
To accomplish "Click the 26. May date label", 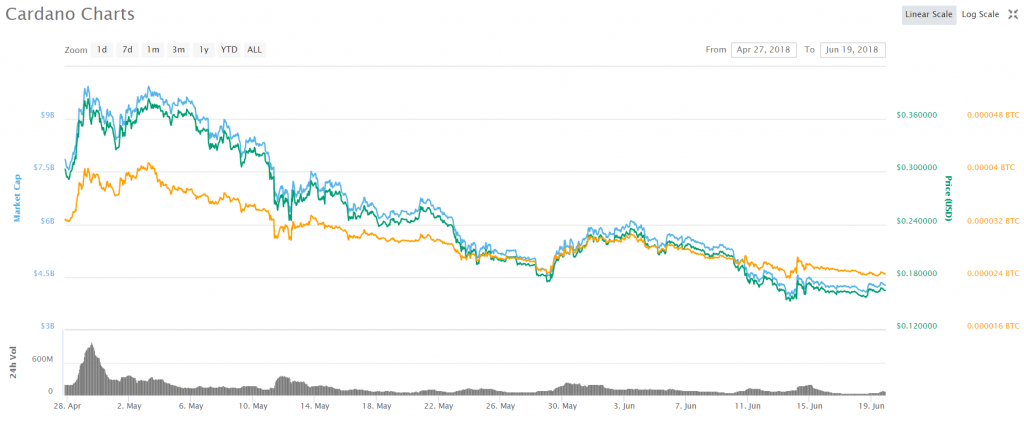I will point(500,406).
